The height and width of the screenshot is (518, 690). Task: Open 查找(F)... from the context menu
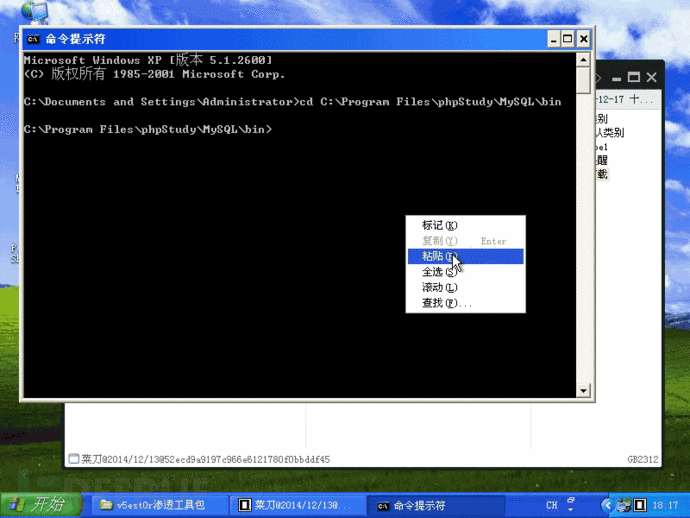pyautogui.click(x=466, y=303)
